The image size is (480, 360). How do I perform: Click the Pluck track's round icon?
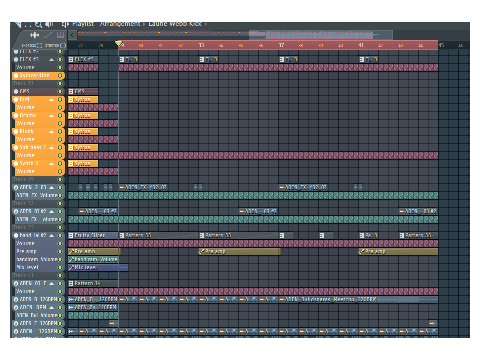pos(16,131)
